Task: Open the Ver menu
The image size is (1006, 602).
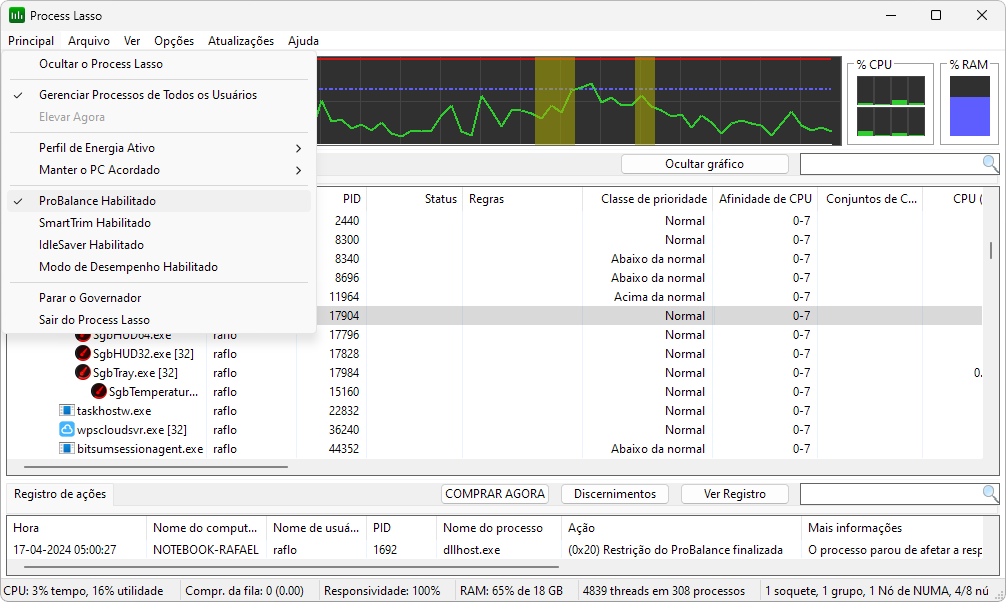Action: [x=132, y=40]
